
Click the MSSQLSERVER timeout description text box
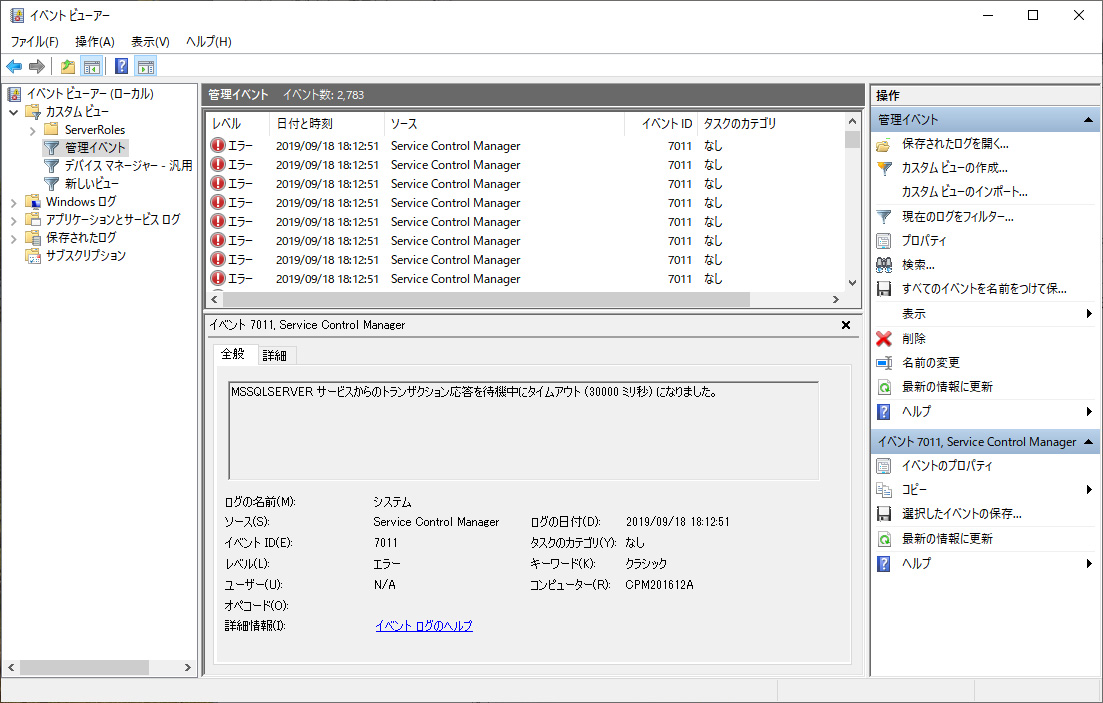pyautogui.click(x=524, y=431)
